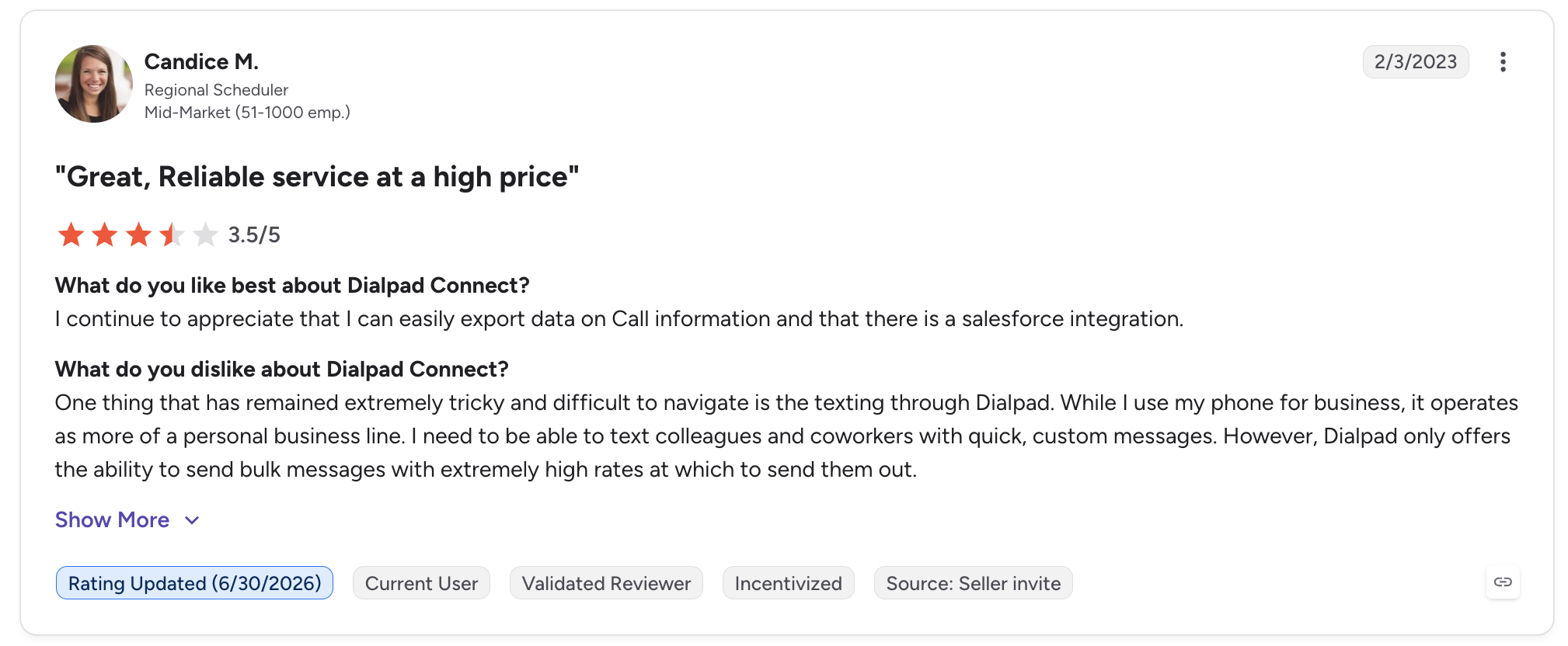Click the Source: Seller invite tag
Viewport: 1568px width, 646px height.
point(973,583)
